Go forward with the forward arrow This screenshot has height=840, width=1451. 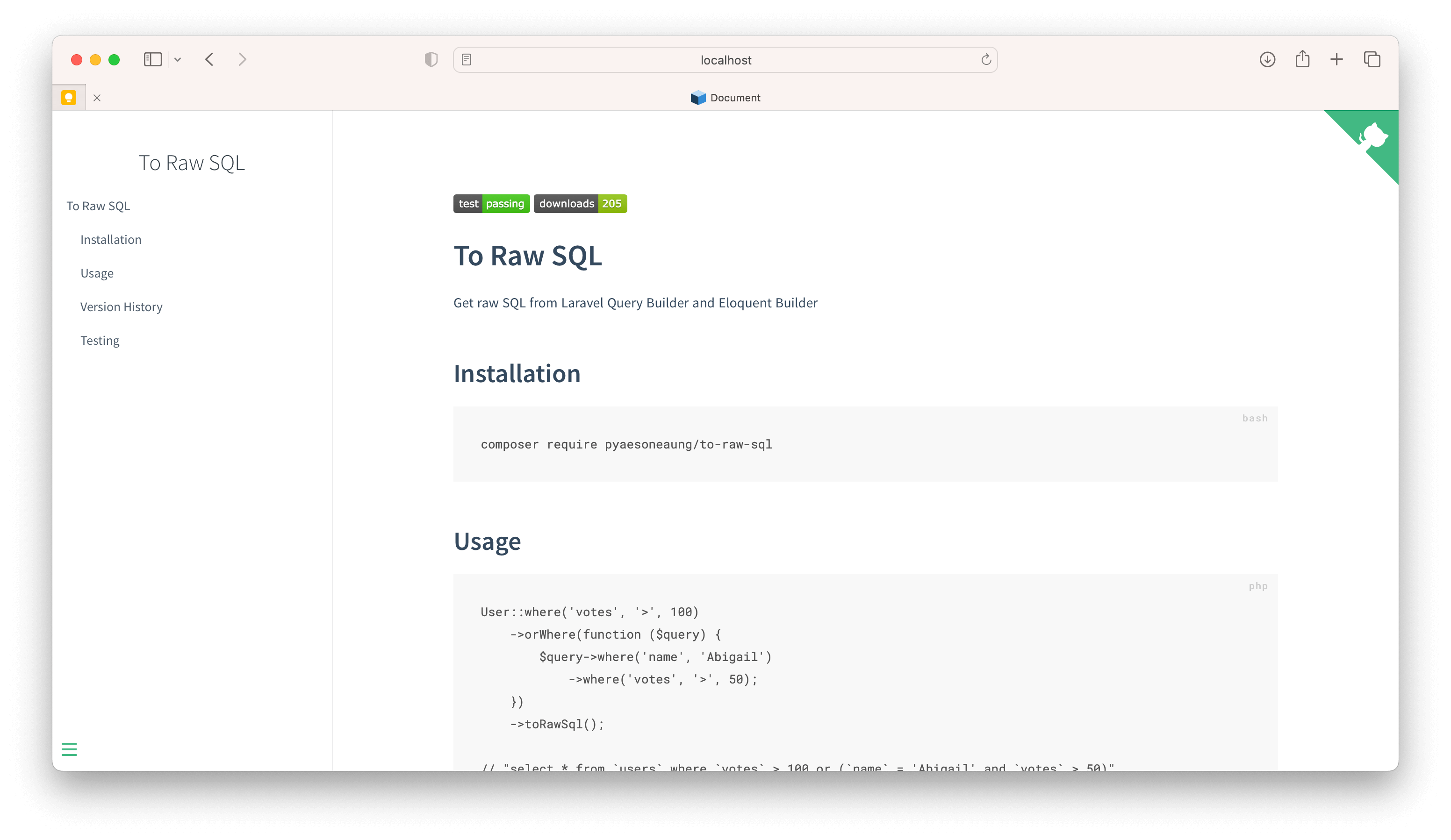coord(243,59)
